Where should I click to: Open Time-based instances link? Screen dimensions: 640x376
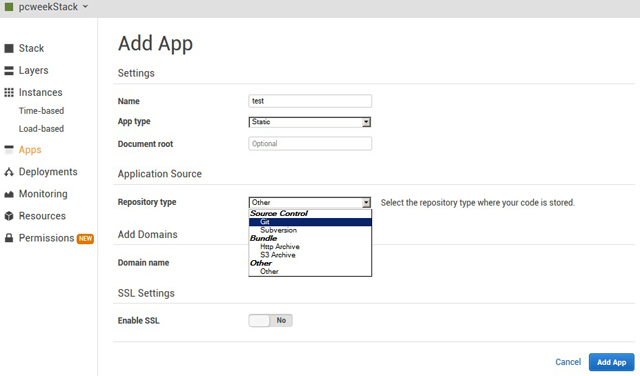(41, 111)
